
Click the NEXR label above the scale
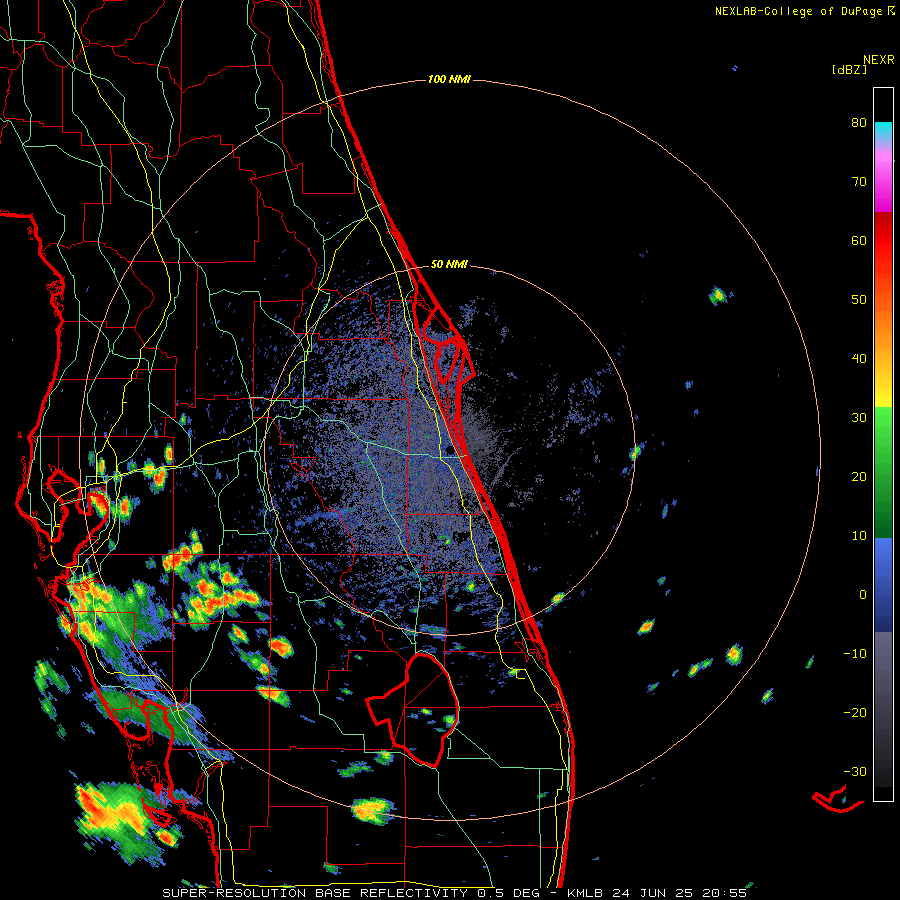pos(878,60)
